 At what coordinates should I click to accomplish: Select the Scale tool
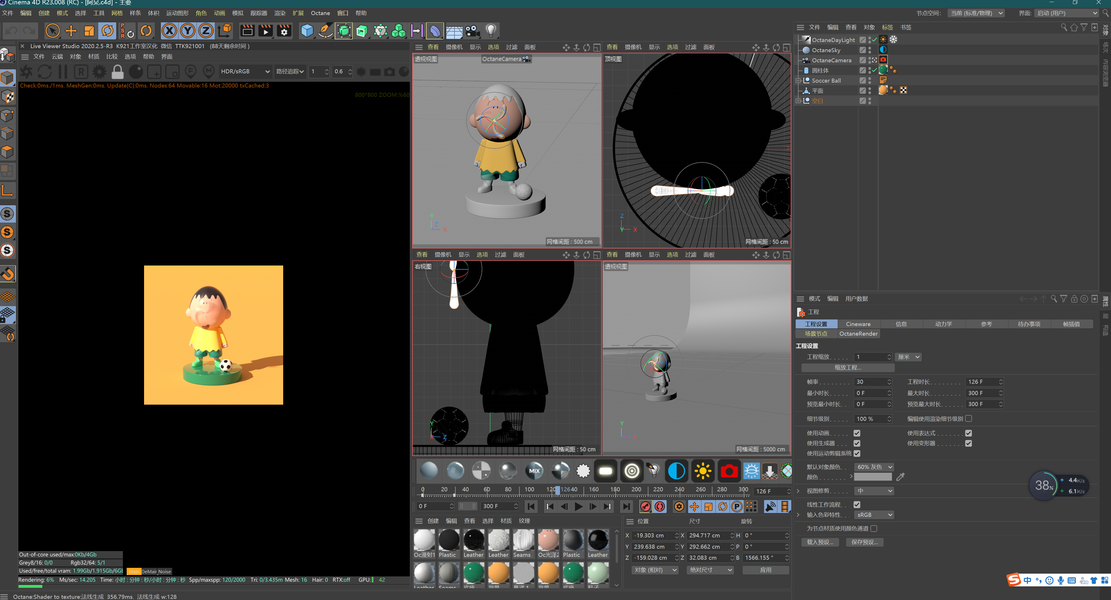[x=89, y=30]
